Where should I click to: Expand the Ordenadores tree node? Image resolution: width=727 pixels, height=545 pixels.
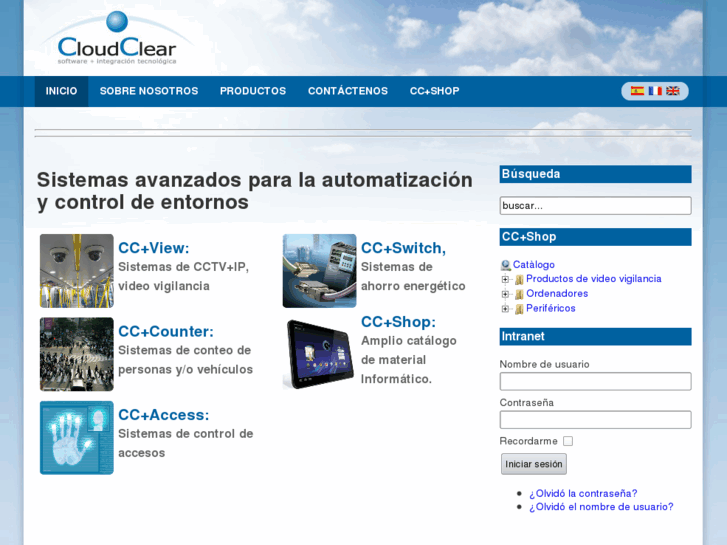[505, 294]
